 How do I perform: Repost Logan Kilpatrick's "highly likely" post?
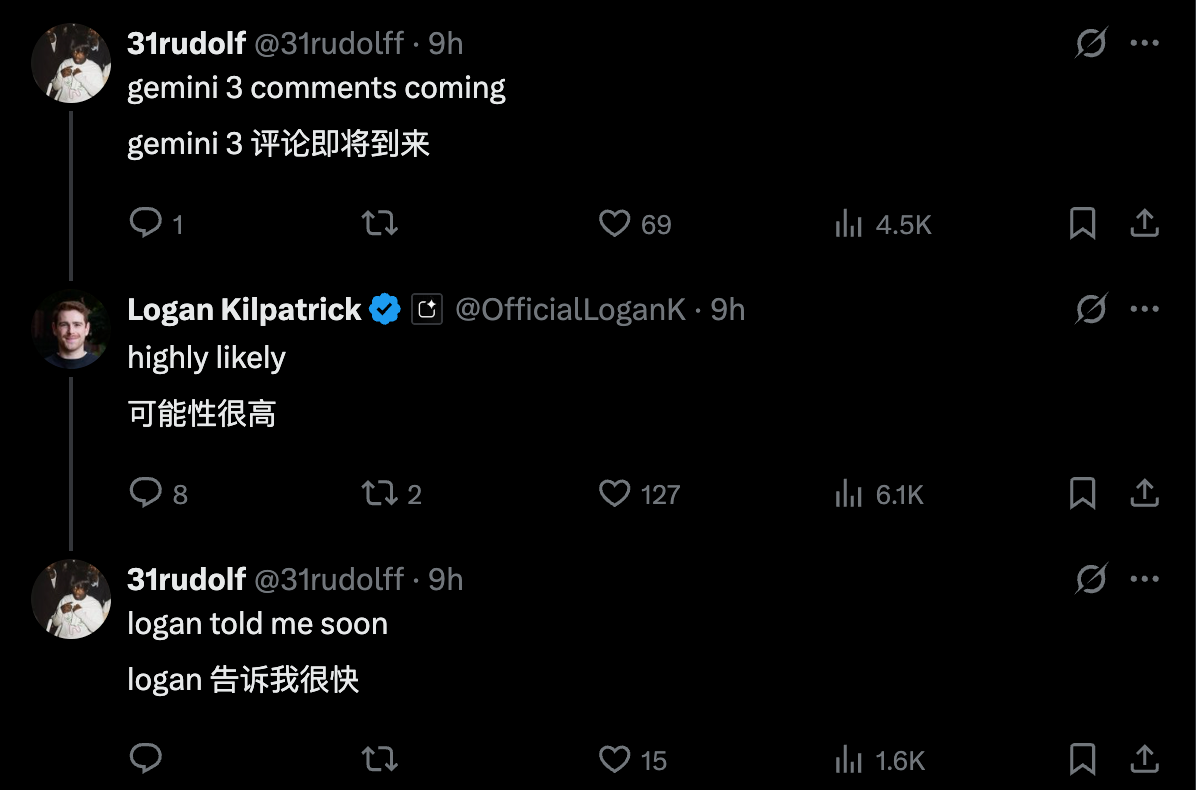click(379, 493)
